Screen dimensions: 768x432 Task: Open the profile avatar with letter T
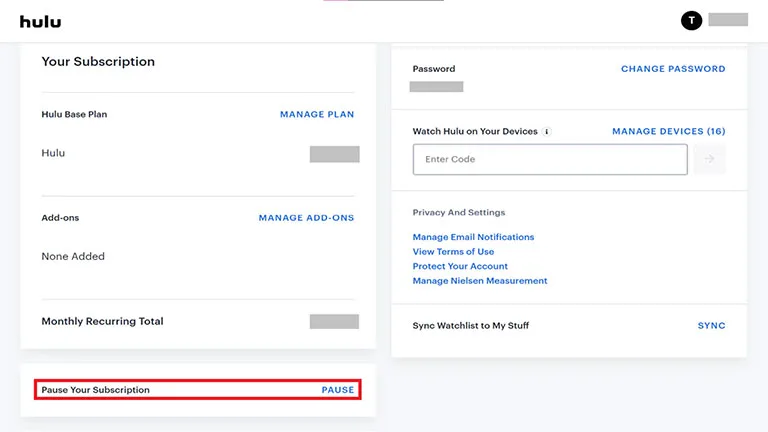tap(691, 21)
